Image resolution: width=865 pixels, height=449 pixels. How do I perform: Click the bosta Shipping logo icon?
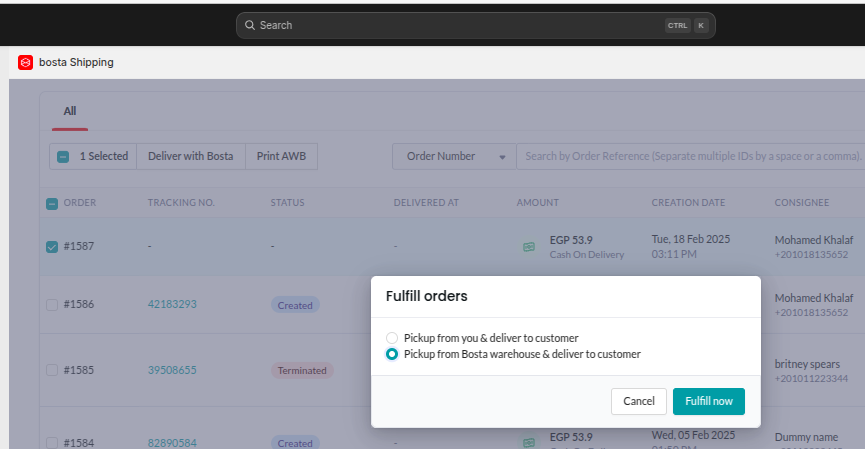(x=25, y=62)
